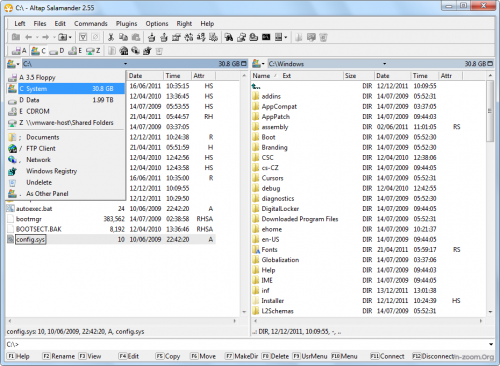
Task: Choose 'A 3.5 Floppy' in drive list
Action: pos(66,78)
